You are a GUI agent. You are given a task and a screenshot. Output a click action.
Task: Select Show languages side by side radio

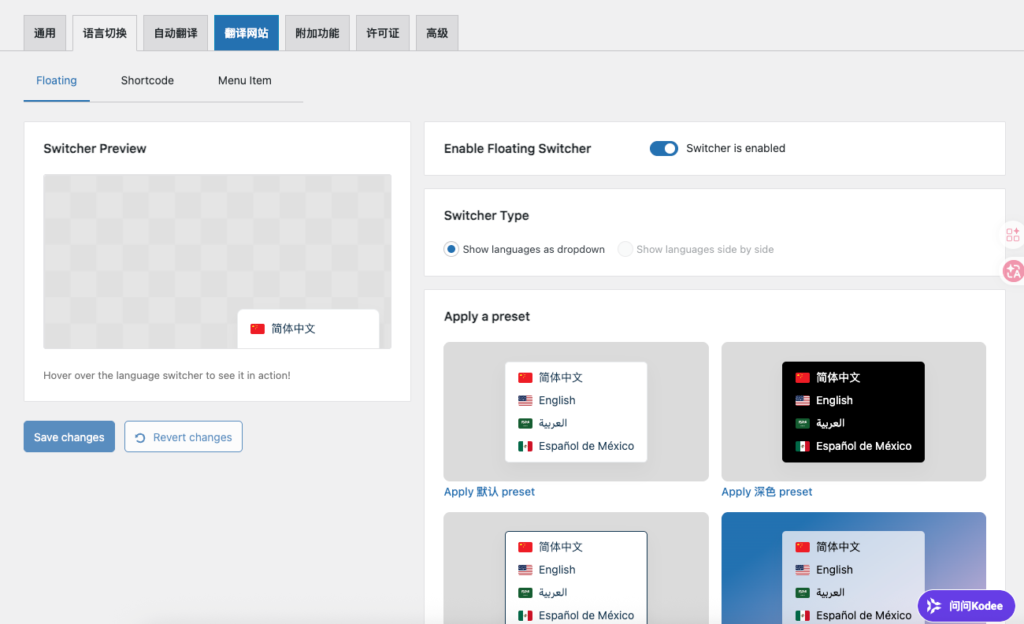(x=625, y=249)
